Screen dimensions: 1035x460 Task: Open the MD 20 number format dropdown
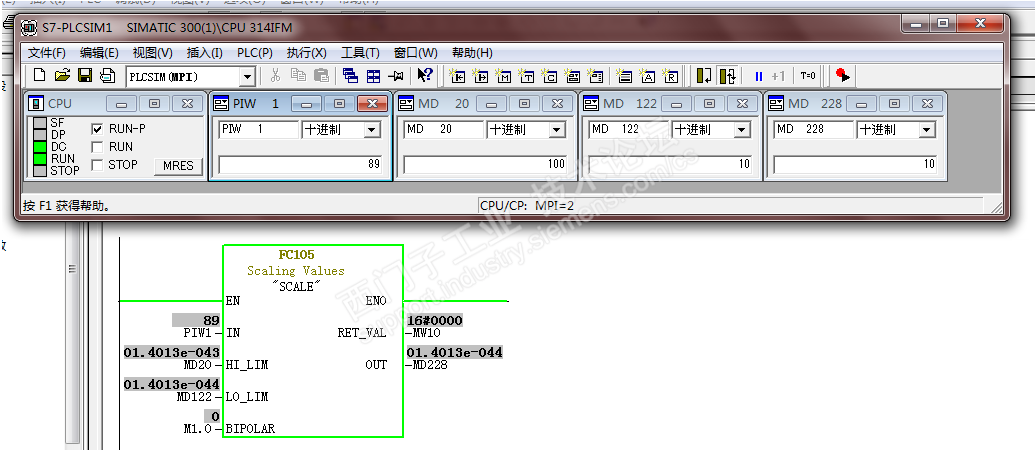[x=557, y=129]
